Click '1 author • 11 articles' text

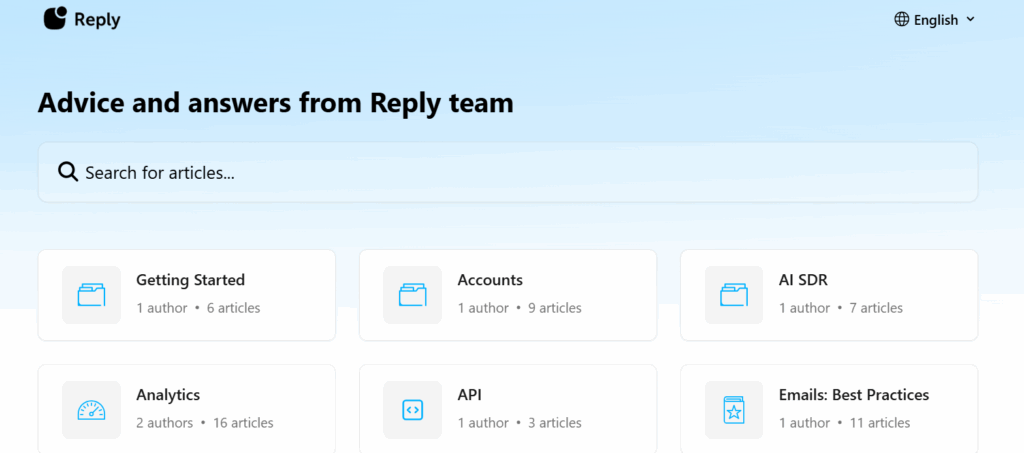tap(844, 423)
